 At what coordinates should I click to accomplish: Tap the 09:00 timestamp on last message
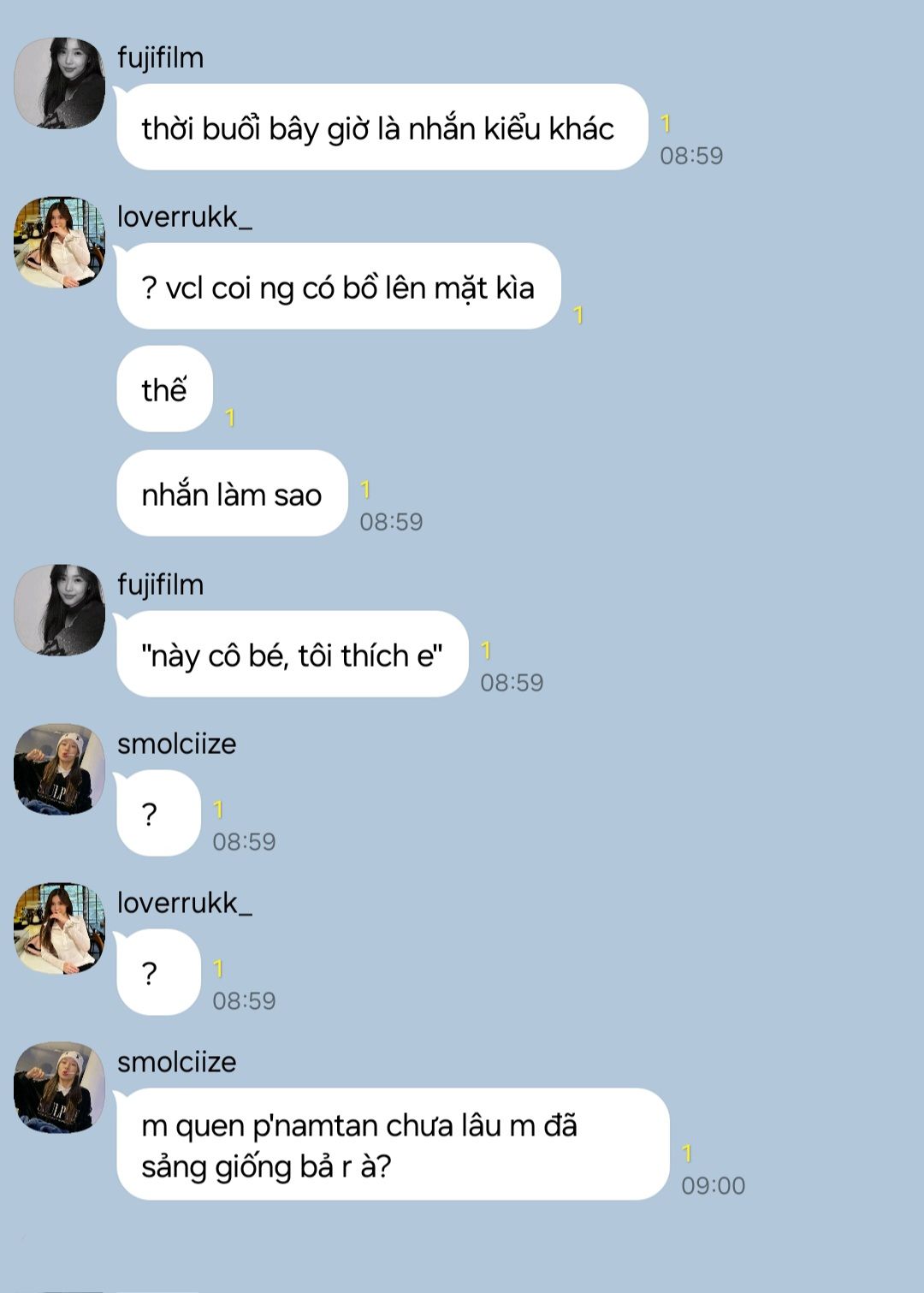click(x=713, y=1186)
